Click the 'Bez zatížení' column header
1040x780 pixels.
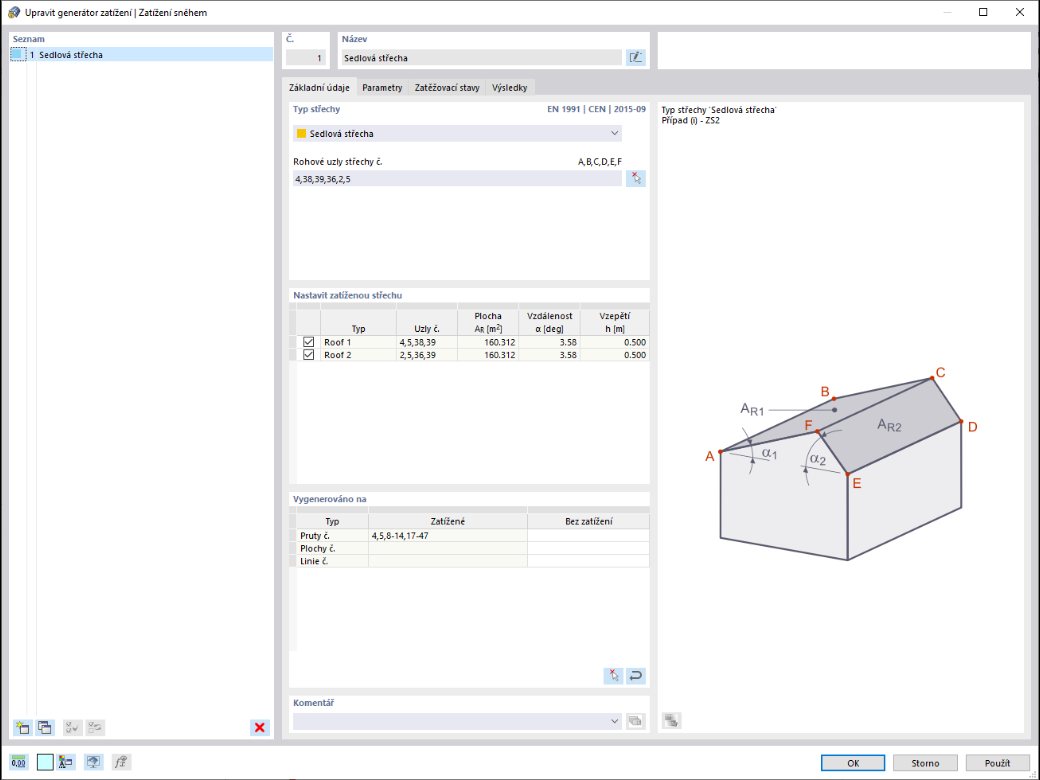(x=588, y=521)
